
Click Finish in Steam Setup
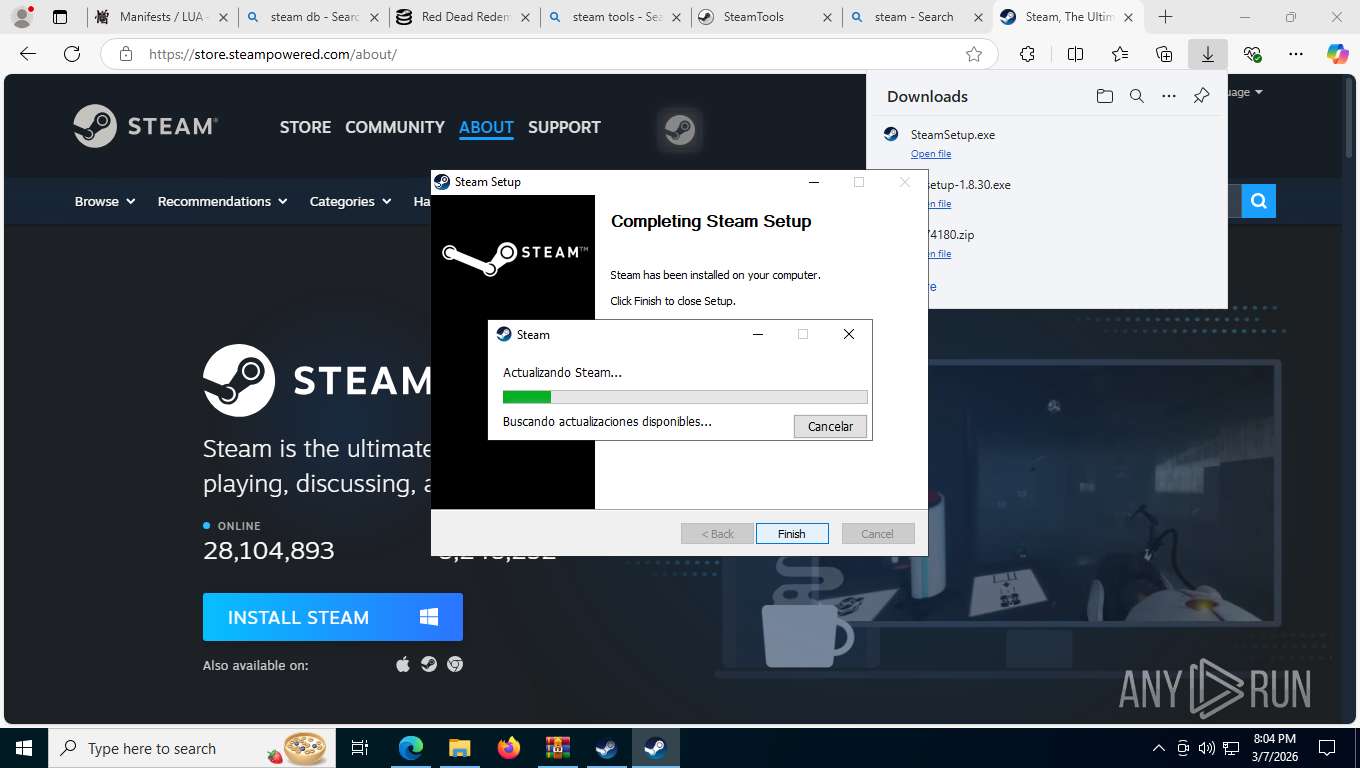point(792,534)
